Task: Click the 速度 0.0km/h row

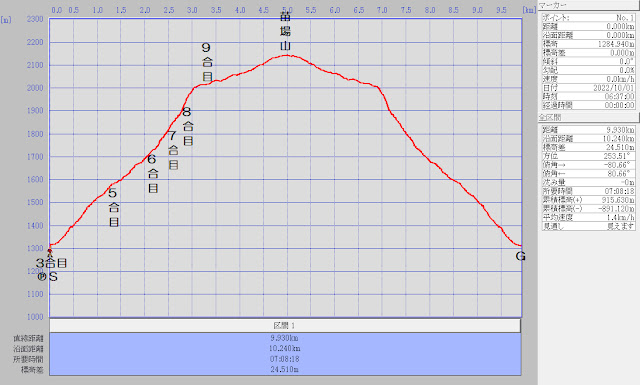Action: (589, 79)
